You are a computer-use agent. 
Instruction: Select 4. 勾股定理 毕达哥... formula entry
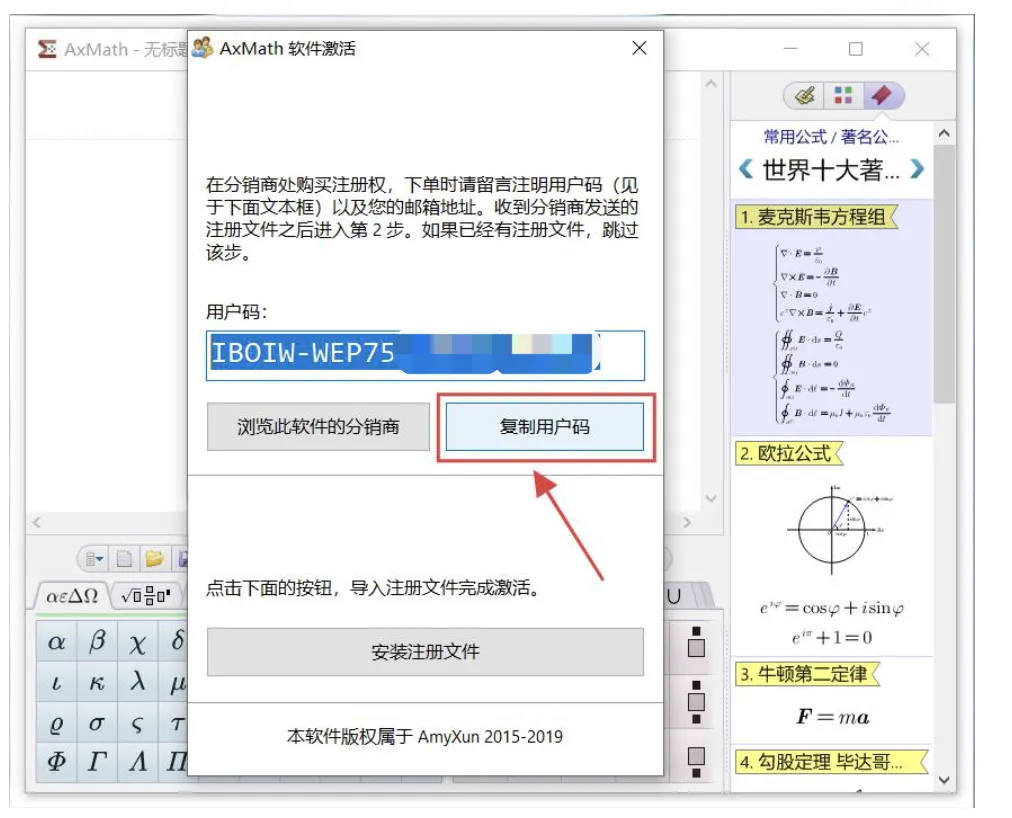[x=831, y=762]
